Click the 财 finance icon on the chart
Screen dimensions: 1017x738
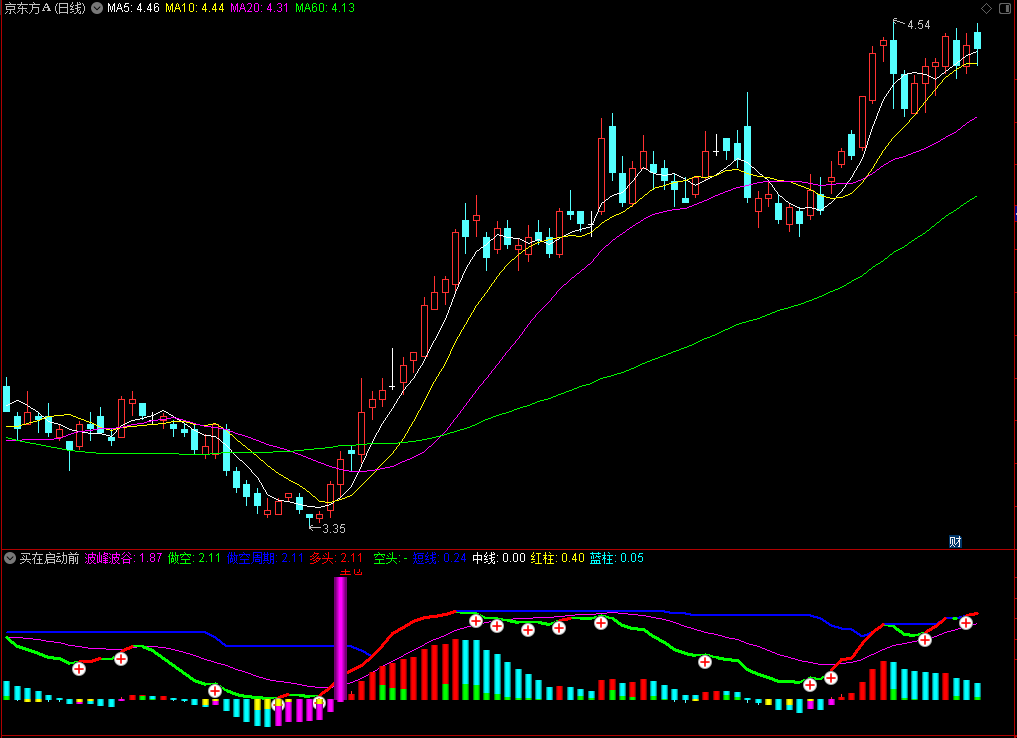click(x=955, y=542)
